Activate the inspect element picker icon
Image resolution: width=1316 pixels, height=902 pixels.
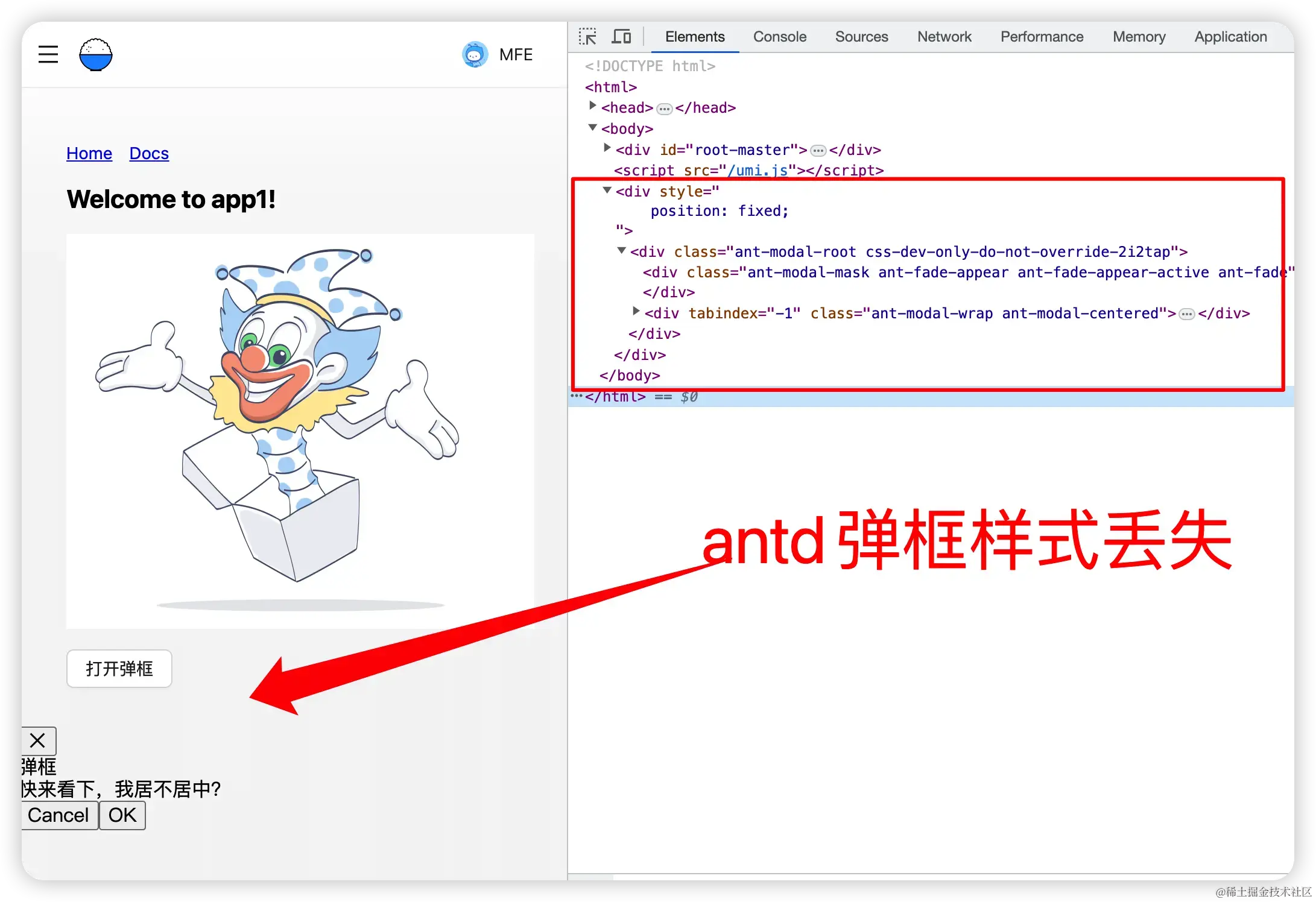[587, 37]
